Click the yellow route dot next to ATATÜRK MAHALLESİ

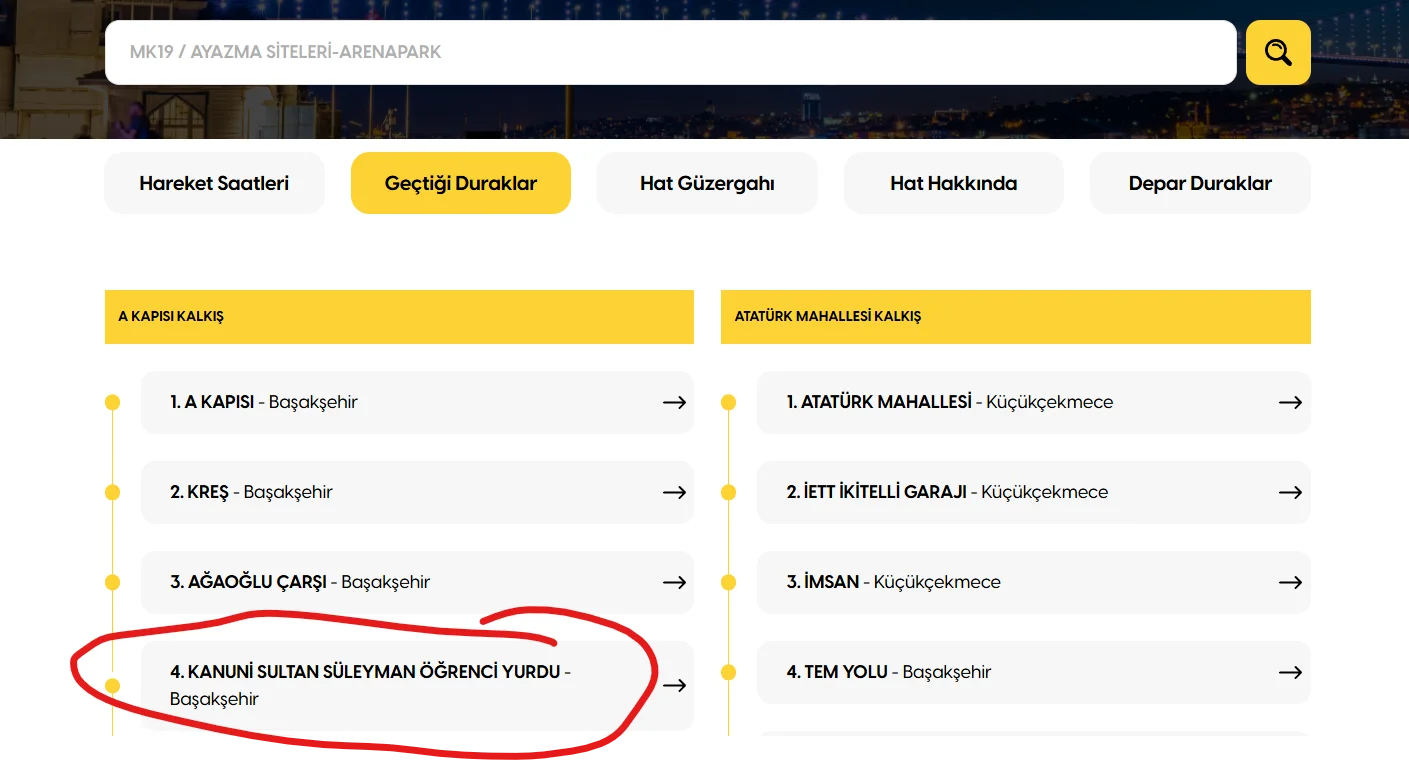click(x=729, y=402)
